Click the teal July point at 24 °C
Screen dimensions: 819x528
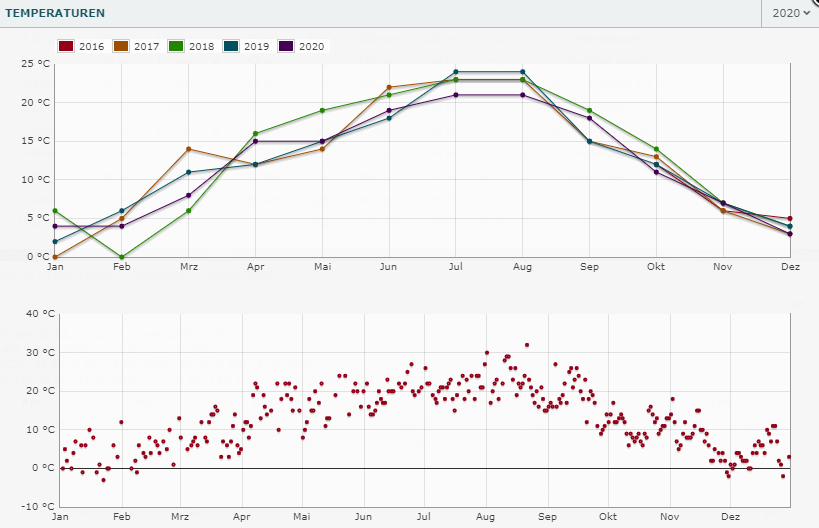click(x=456, y=72)
